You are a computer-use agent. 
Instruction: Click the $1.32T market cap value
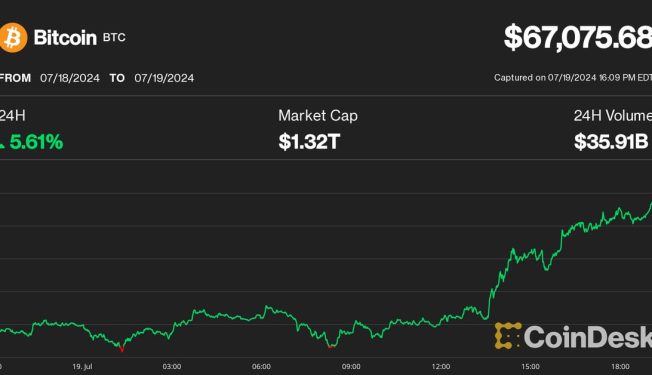[x=309, y=142]
